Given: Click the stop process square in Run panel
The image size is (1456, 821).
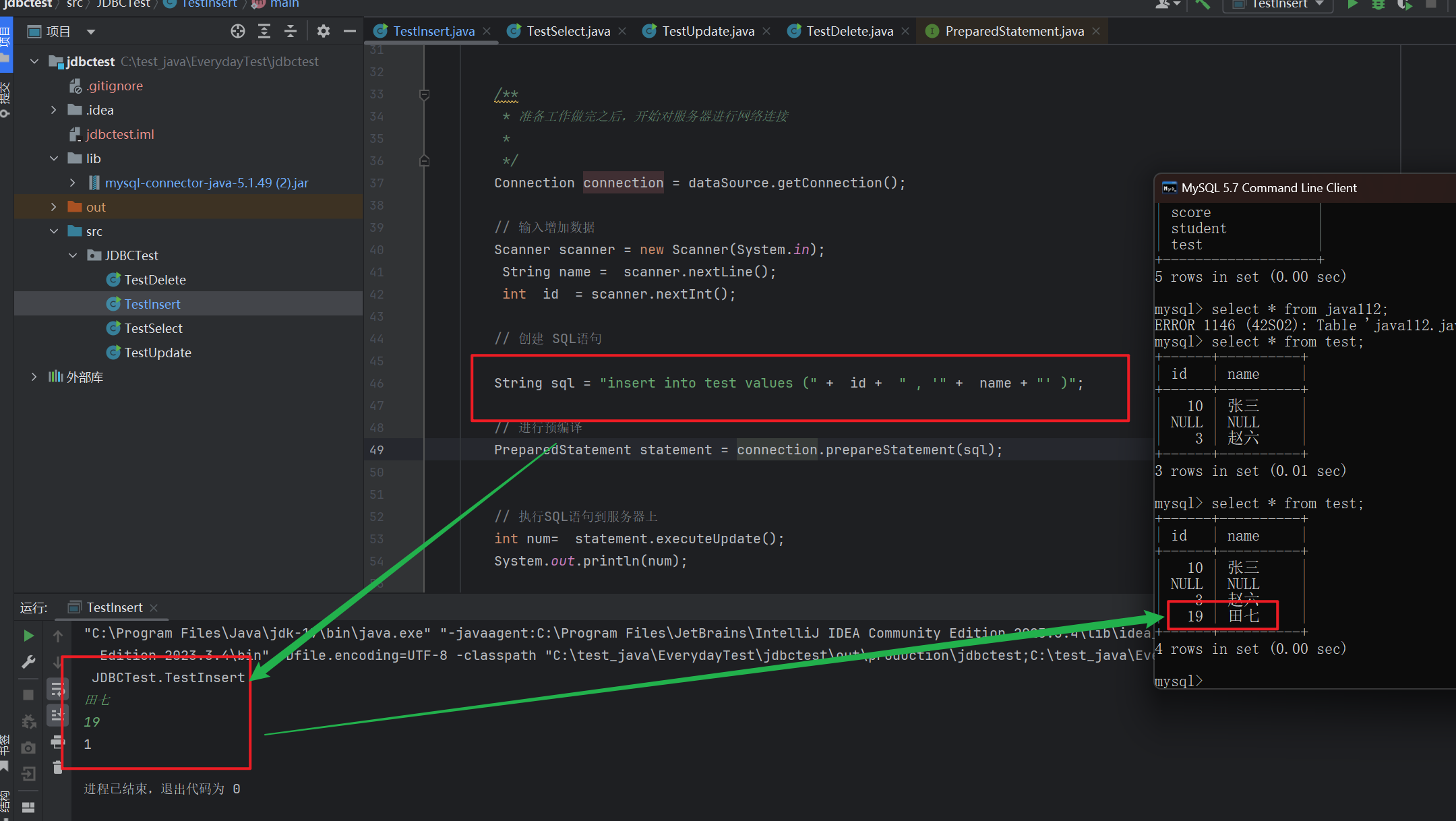Looking at the screenshot, I should coord(28,694).
